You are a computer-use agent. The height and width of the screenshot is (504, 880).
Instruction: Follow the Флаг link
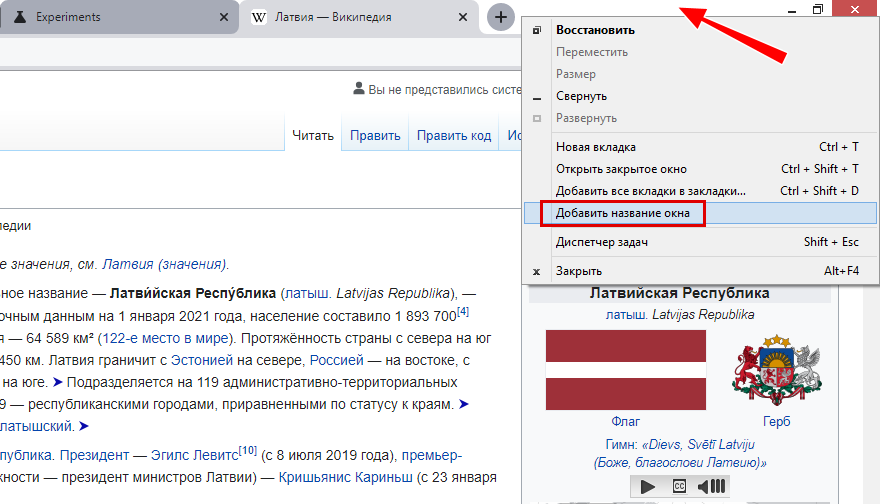coord(626,421)
